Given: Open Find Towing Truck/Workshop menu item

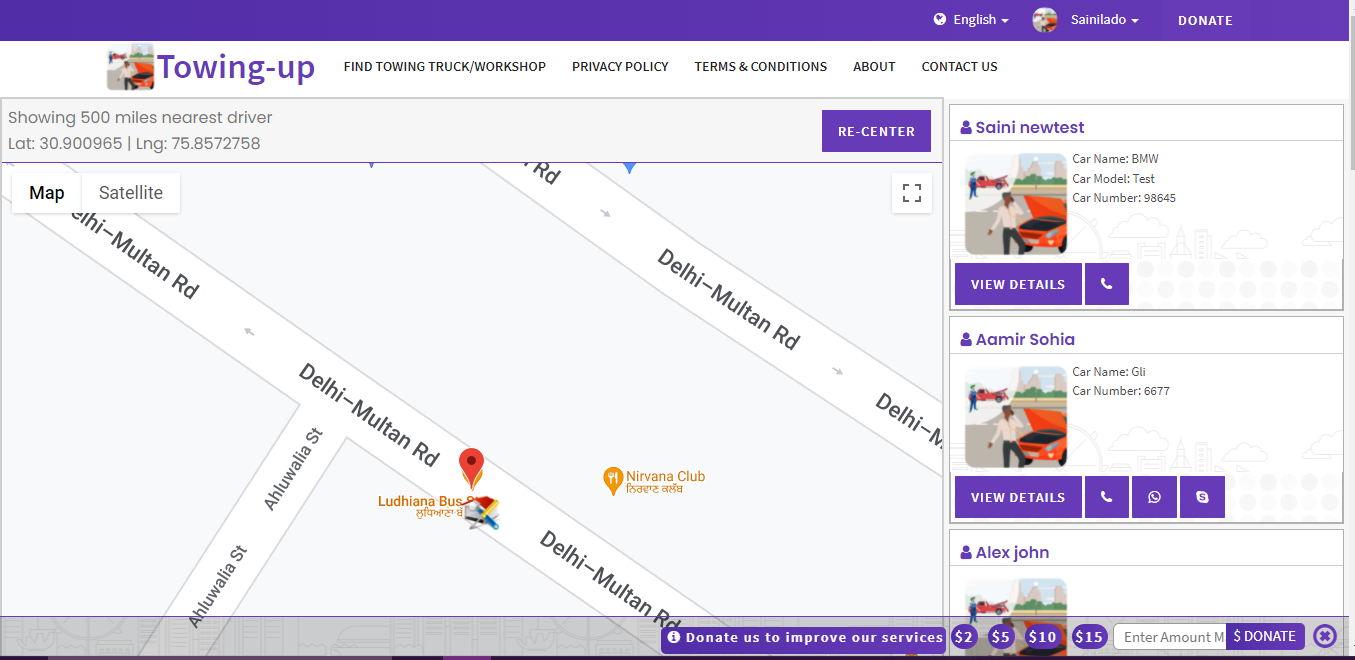Looking at the screenshot, I should click(x=445, y=67).
